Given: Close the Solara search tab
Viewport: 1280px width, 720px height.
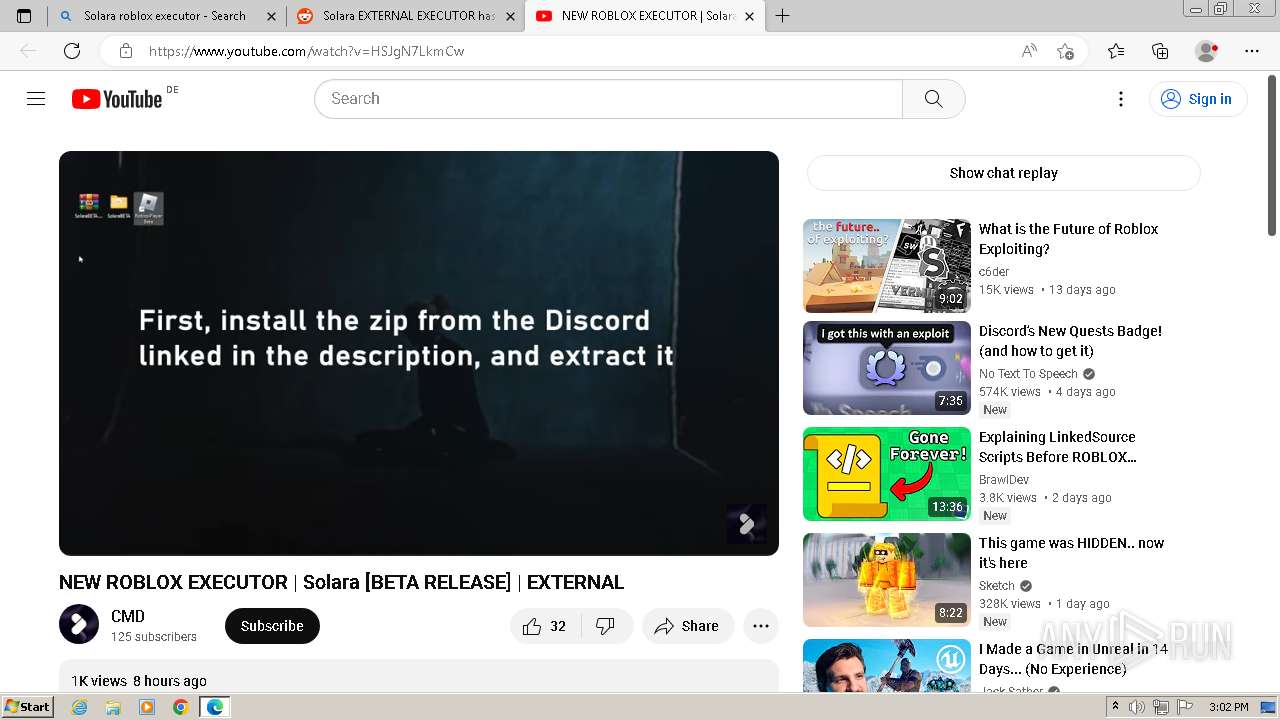Looking at the screenshot, I should click(271, 16).
